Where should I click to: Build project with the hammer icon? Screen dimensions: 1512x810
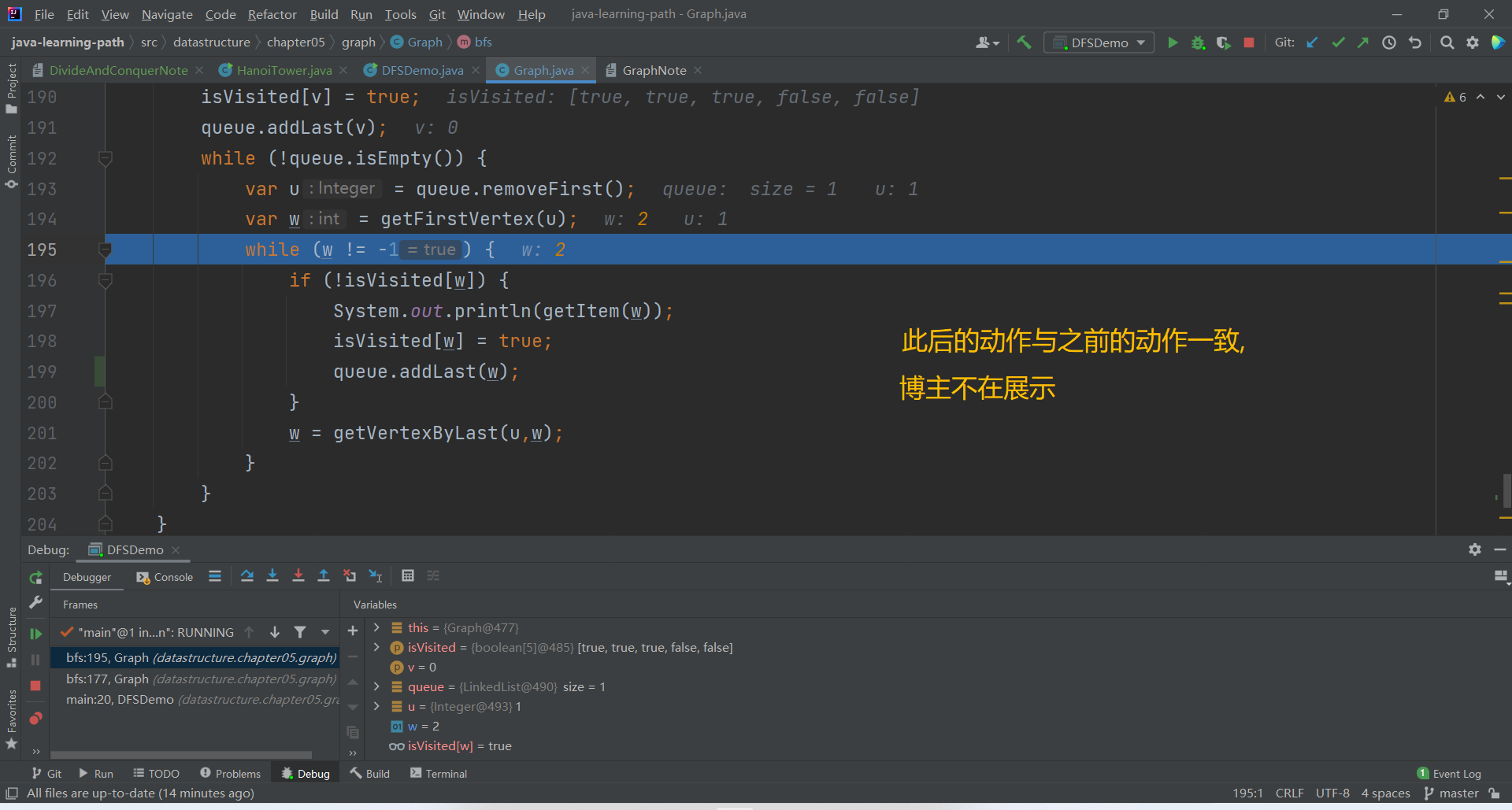(x=1024, y=43)
